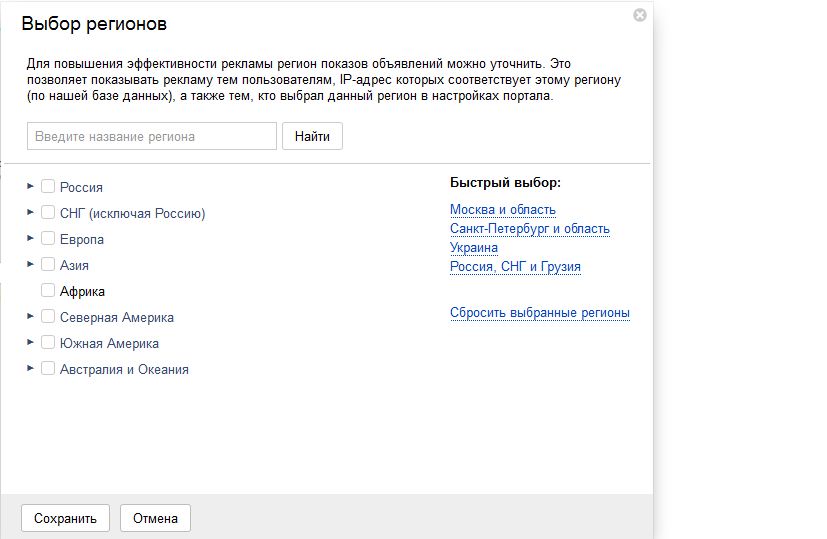This screenshot has height=539, width=827.
Task: Close the region selection dialog
Action: click(640, 15)
